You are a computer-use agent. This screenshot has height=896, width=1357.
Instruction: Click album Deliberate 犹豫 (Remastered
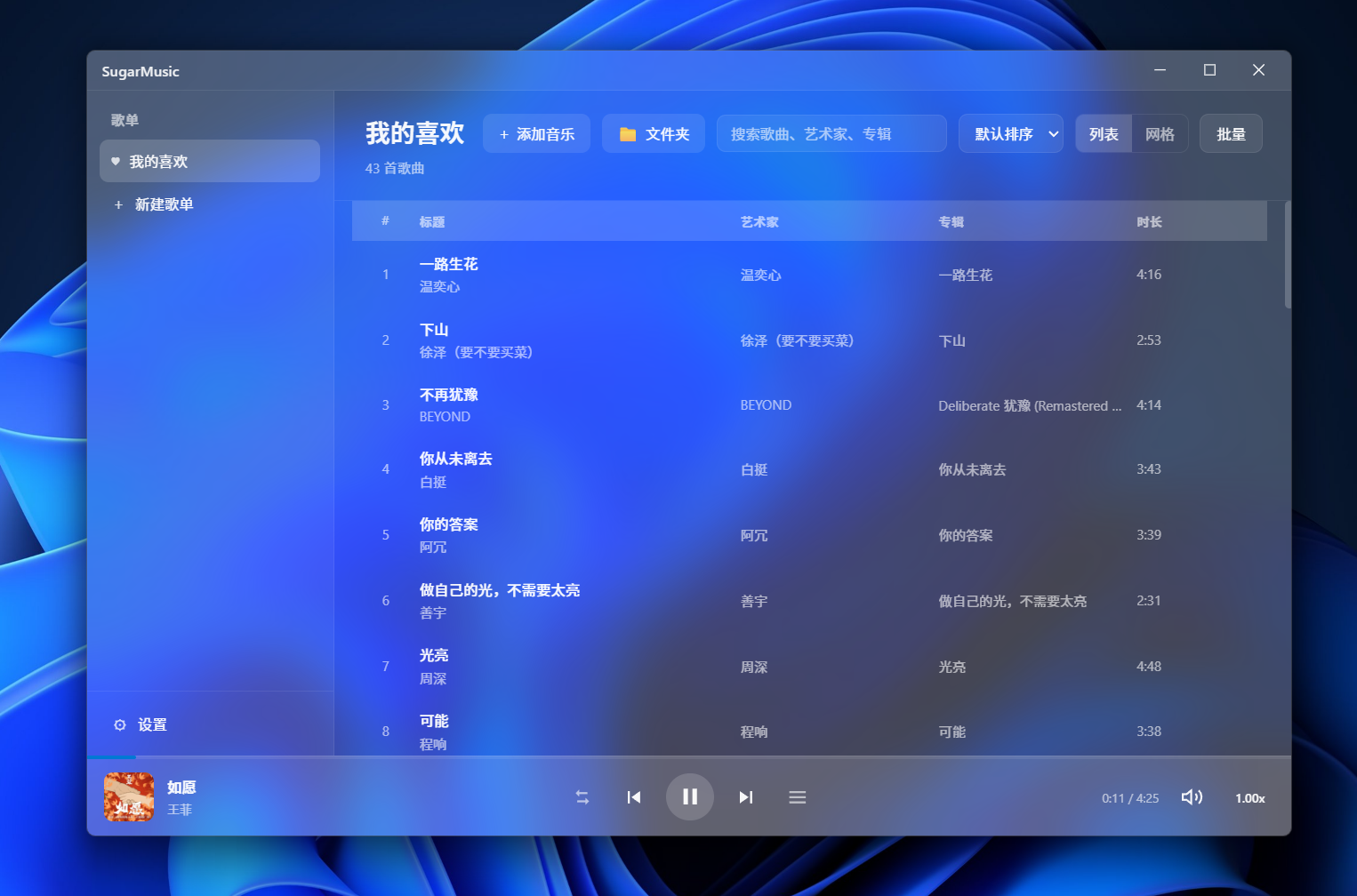(x=1030, y=405)
